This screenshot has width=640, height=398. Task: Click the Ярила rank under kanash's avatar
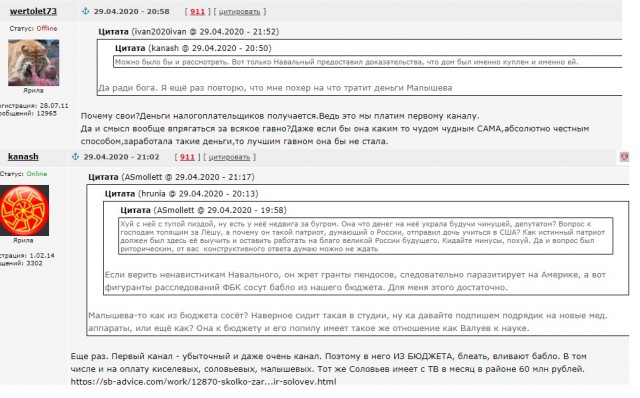[23, 240]
